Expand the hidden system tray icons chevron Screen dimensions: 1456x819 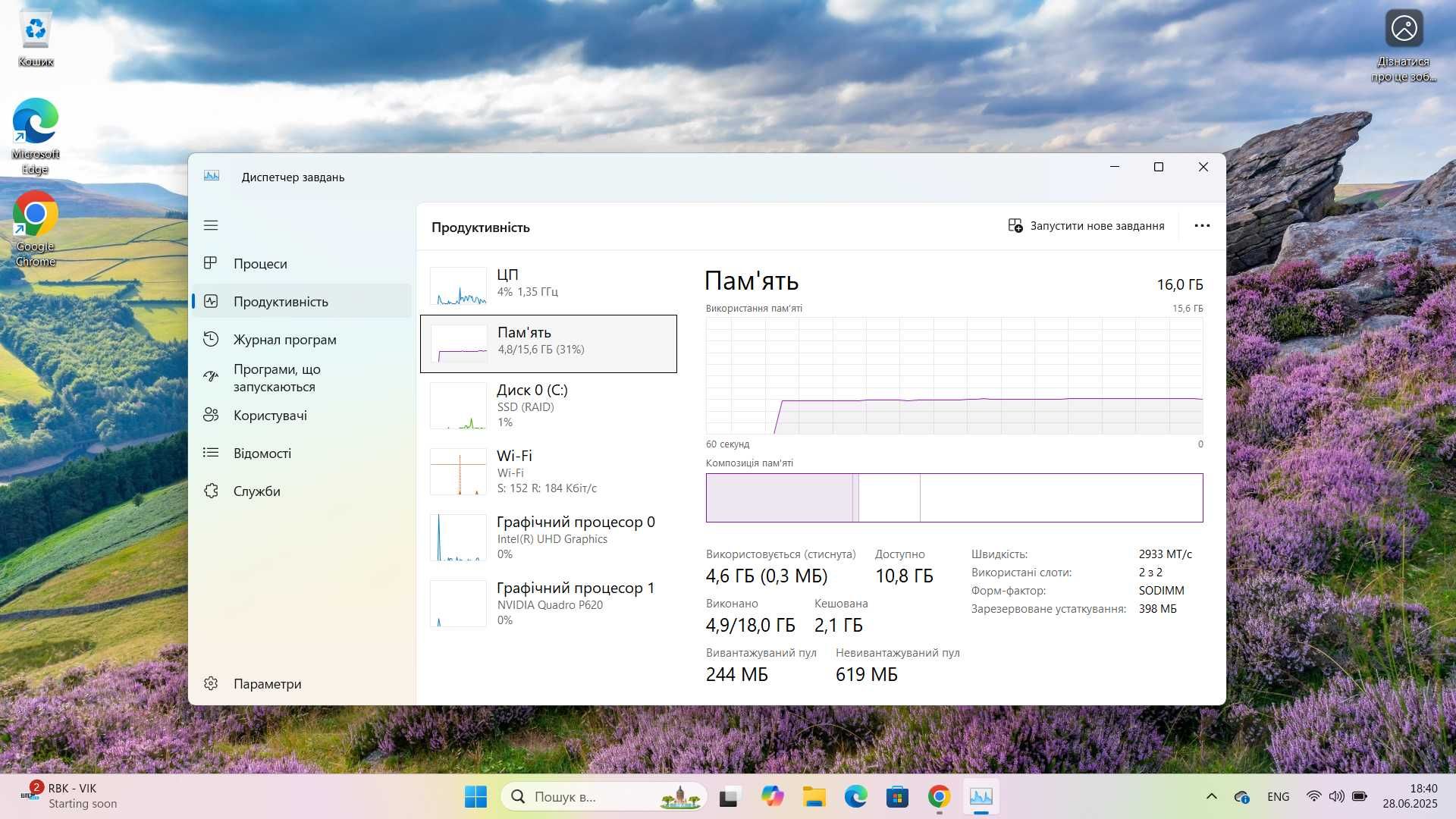click(1211, 796)
